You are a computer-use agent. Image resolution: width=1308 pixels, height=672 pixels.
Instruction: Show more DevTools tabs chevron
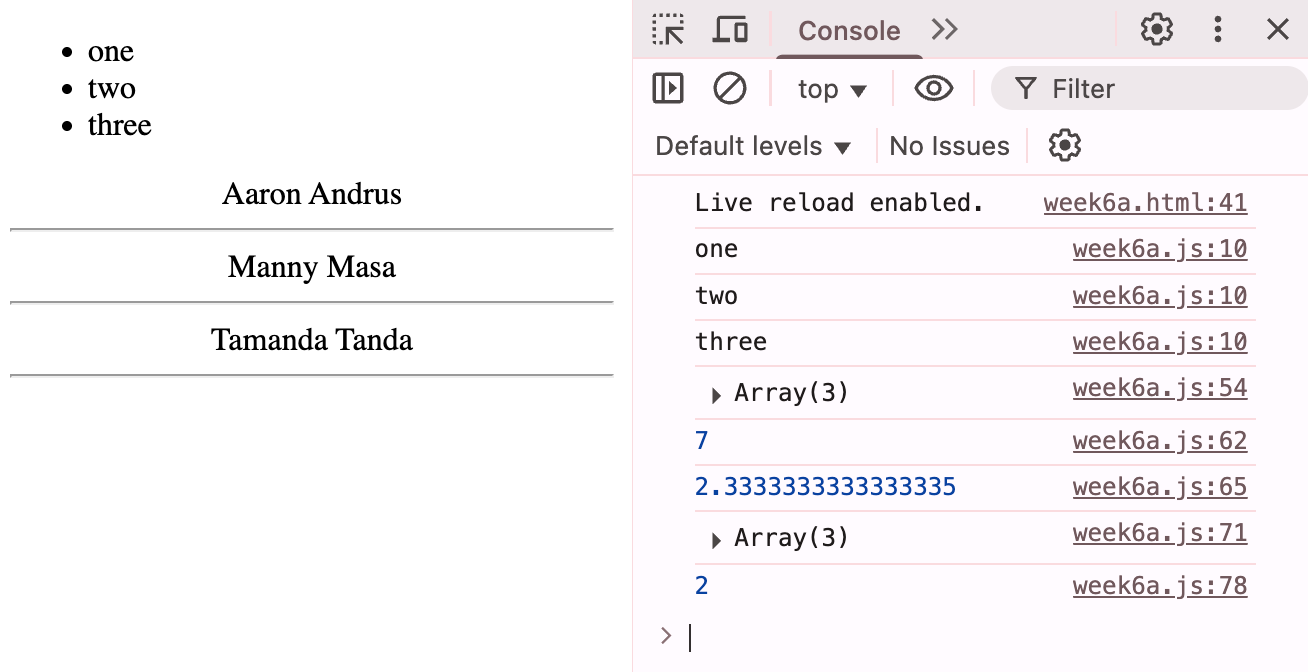pos(944,30)
